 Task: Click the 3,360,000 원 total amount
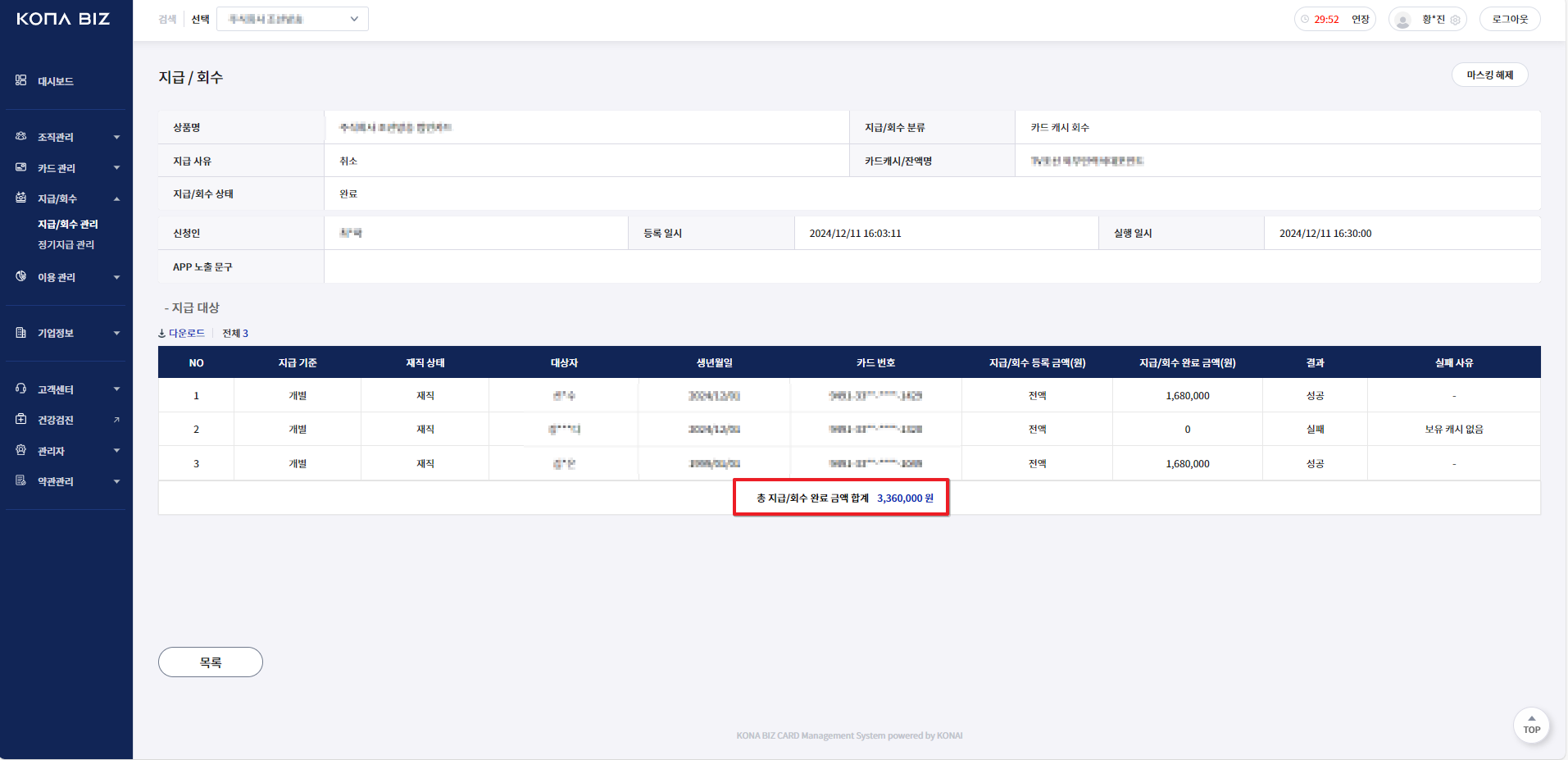click(x=905, y=498)
